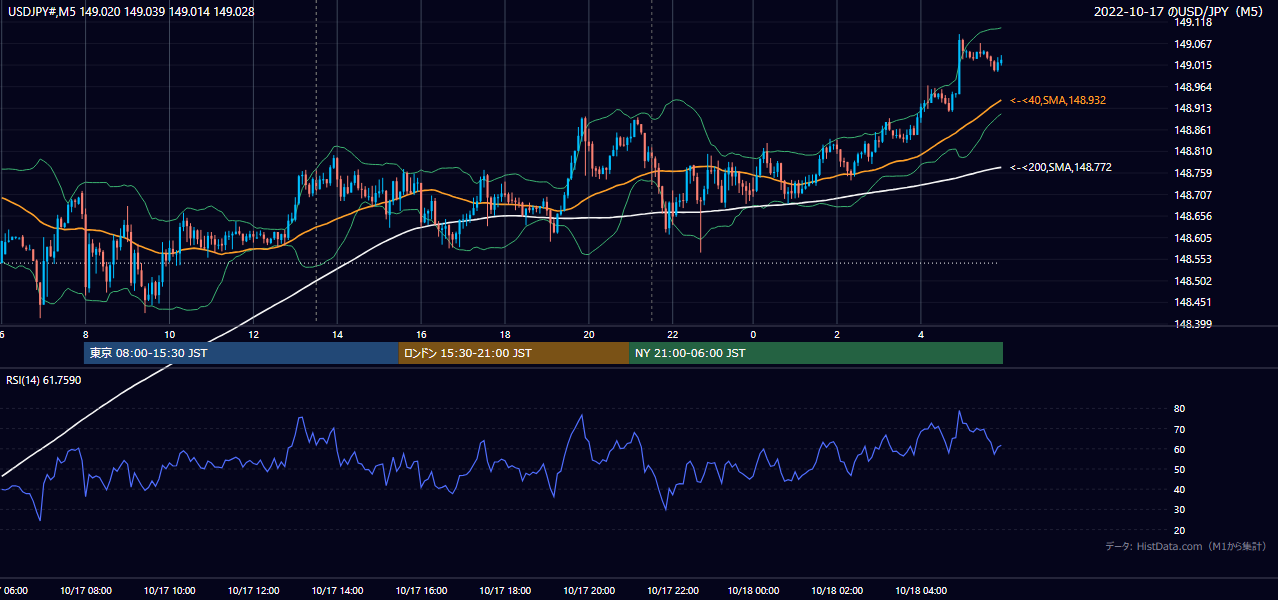Click RSI scale value 70

[1180, 429]
